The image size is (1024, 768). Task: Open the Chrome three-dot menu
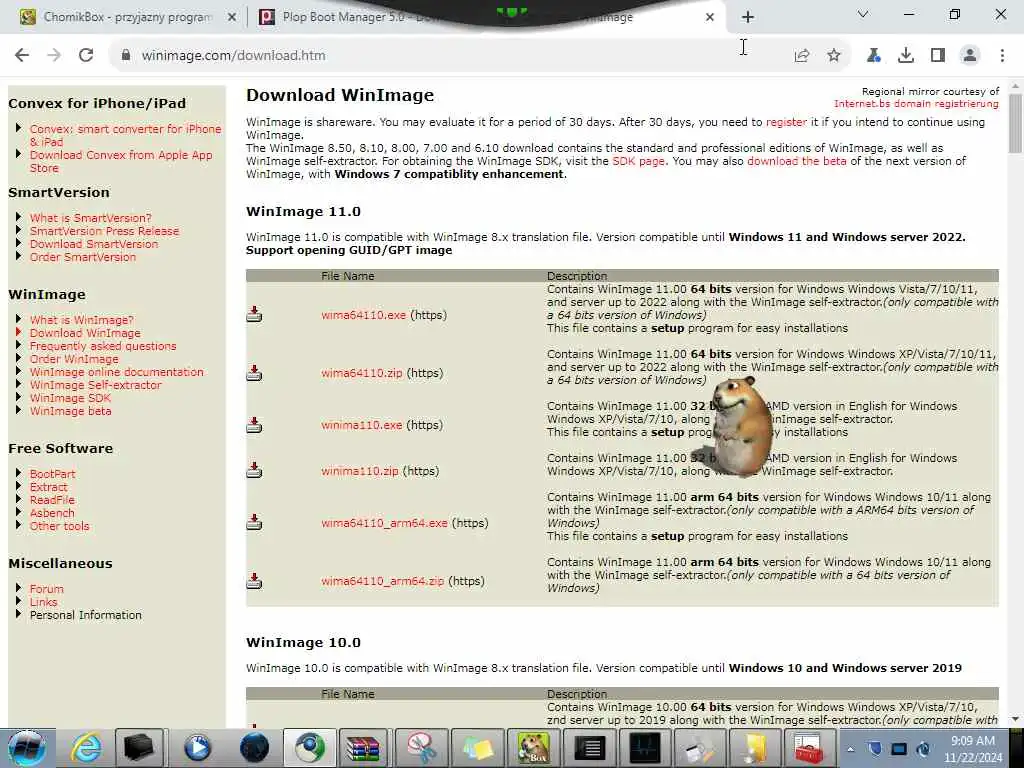pos(1002,56)
